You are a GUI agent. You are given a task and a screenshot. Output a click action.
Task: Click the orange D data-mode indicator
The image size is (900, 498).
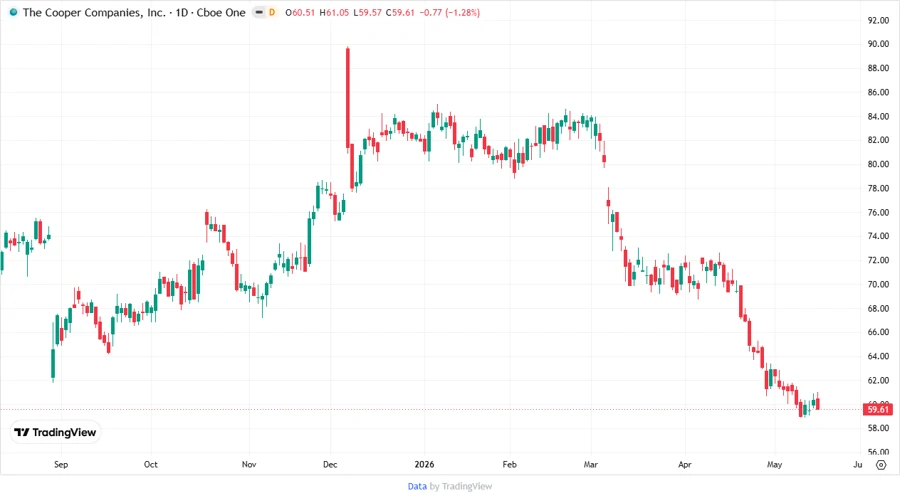click(x=272, y=12)
